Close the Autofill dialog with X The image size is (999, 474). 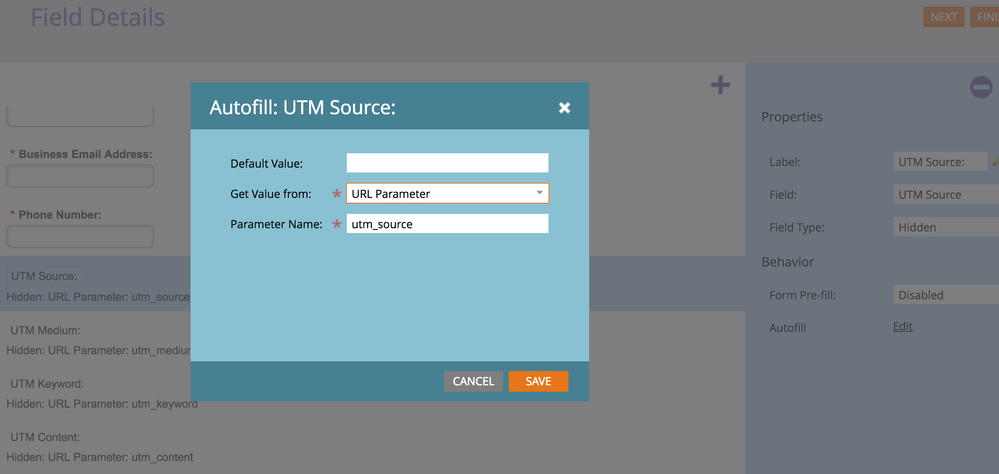[x=564, y=108]
